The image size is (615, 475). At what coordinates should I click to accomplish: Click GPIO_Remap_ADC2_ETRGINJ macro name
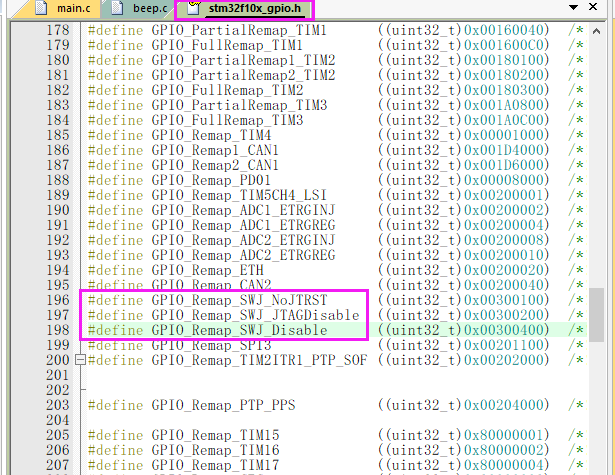coord(243,240)
